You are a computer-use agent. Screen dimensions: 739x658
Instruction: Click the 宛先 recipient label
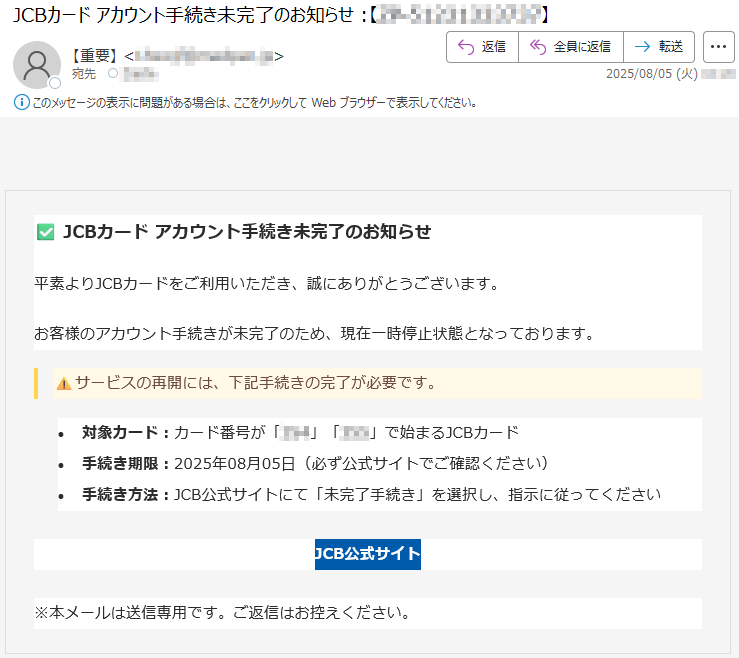pyautogui.click(x=83, y=74)
